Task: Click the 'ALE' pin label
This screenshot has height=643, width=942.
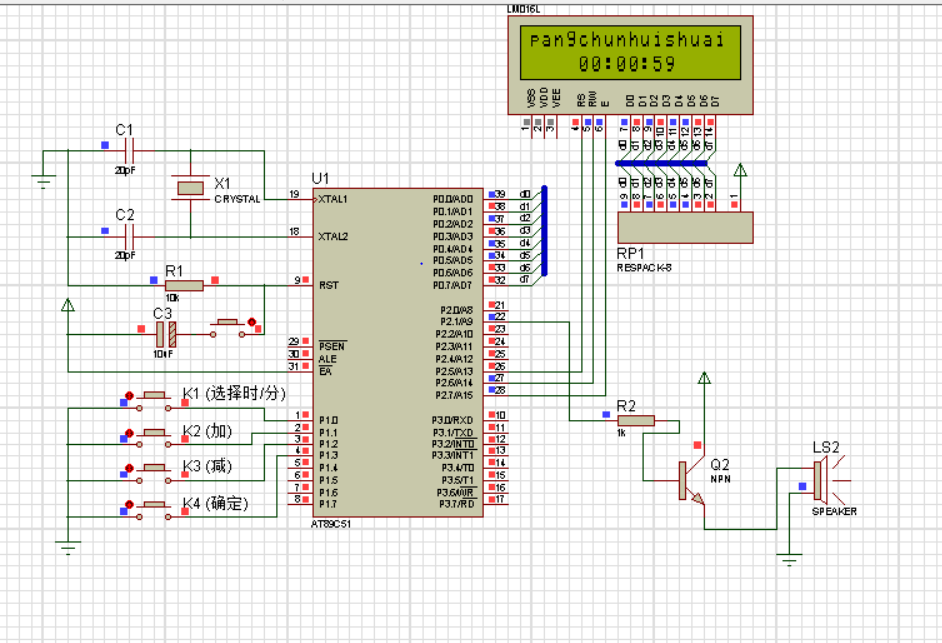Action: click(x=327, y=359)
